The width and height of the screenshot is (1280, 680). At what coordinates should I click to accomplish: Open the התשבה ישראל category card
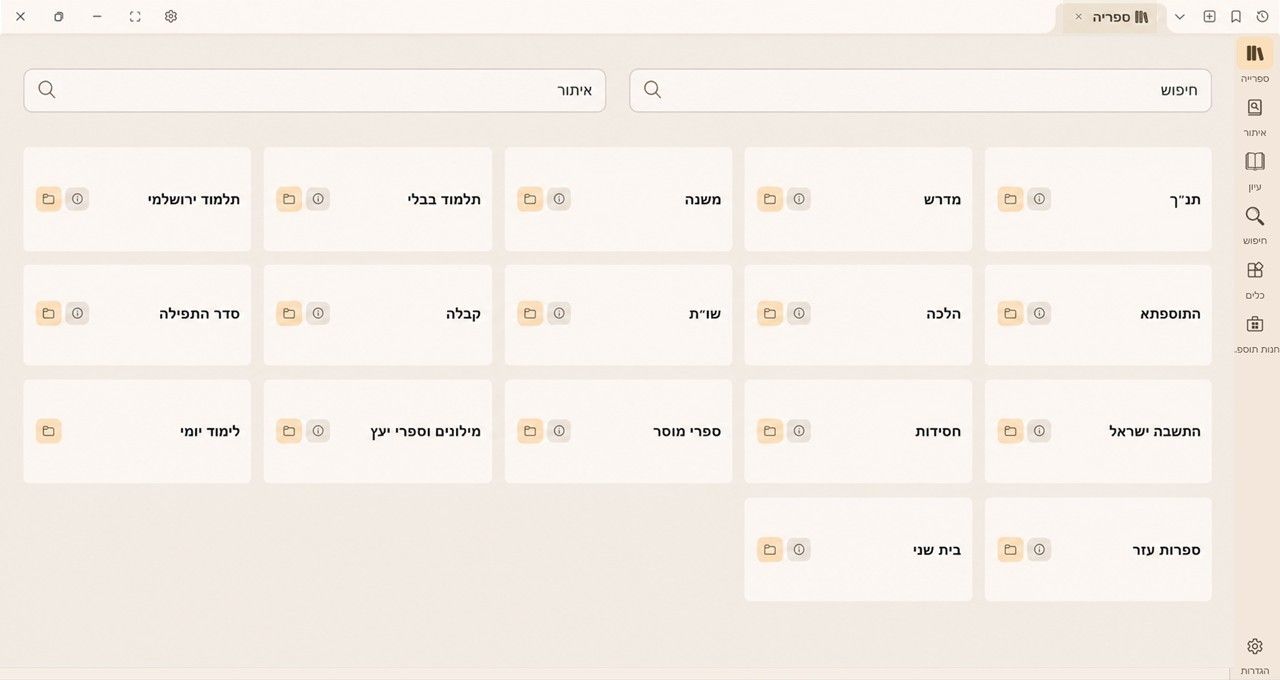click(1098, 432)
